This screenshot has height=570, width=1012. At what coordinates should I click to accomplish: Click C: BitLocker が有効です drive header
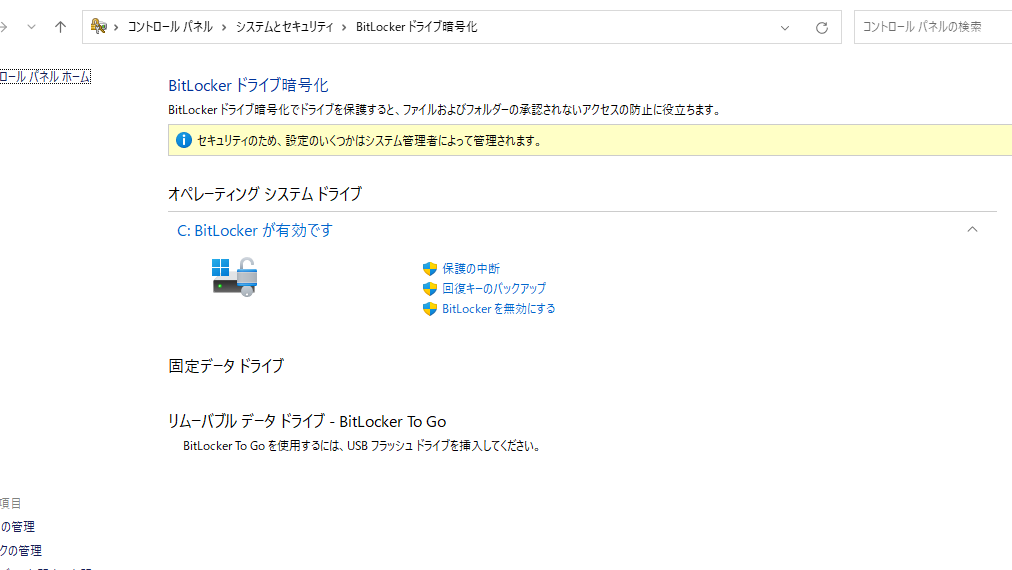click(x=255, y=230)
